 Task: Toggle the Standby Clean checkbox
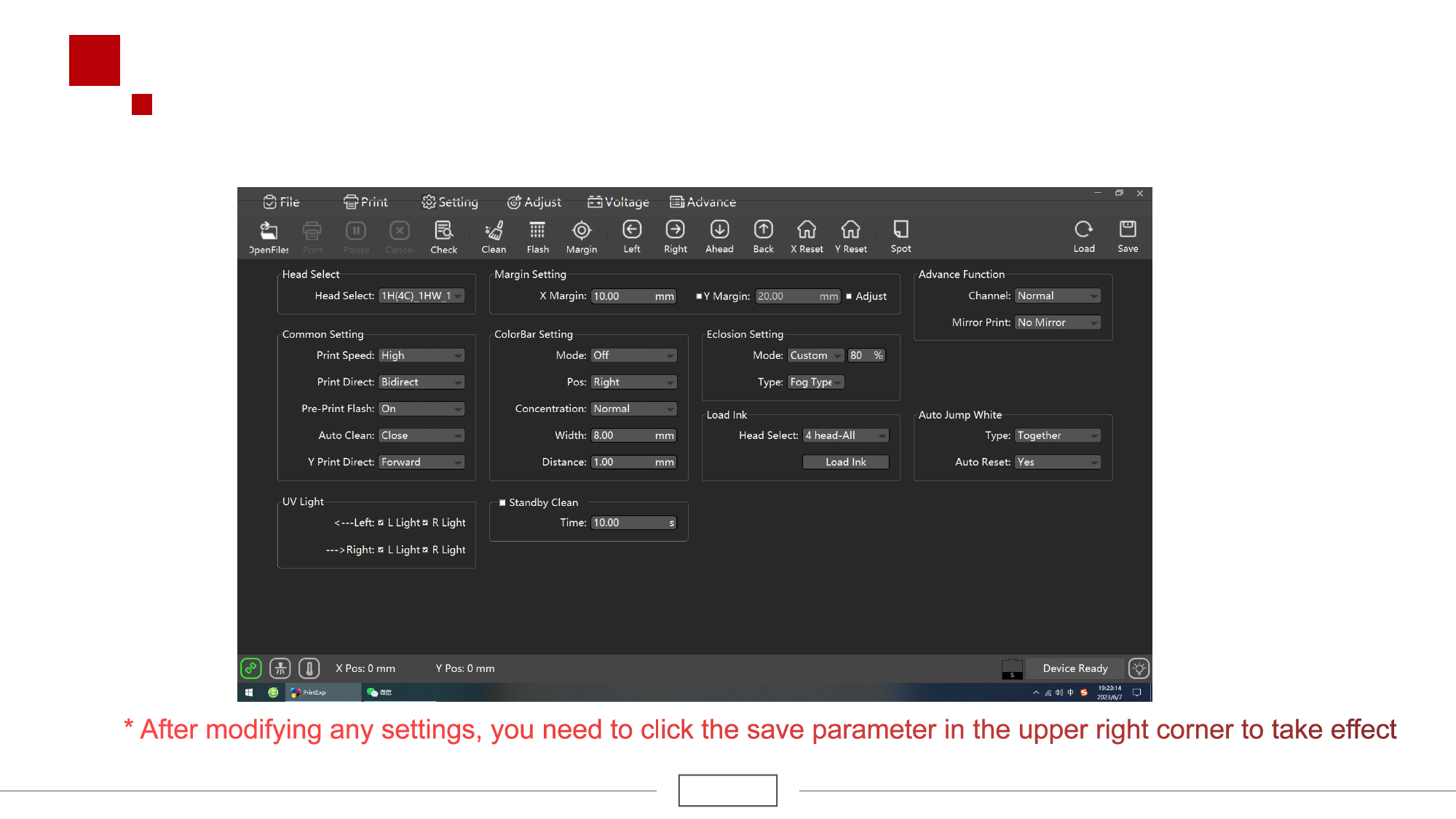click(502, 502)
